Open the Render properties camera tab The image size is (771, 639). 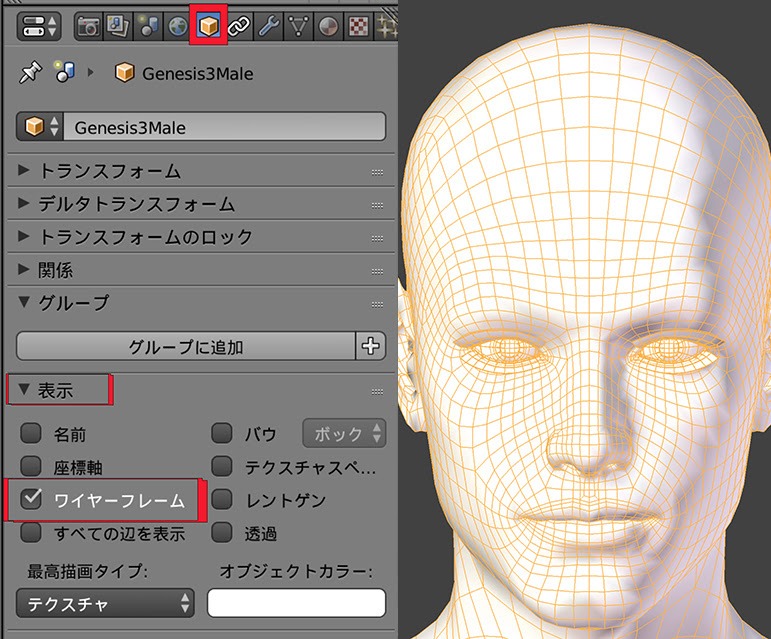point(89,24)
